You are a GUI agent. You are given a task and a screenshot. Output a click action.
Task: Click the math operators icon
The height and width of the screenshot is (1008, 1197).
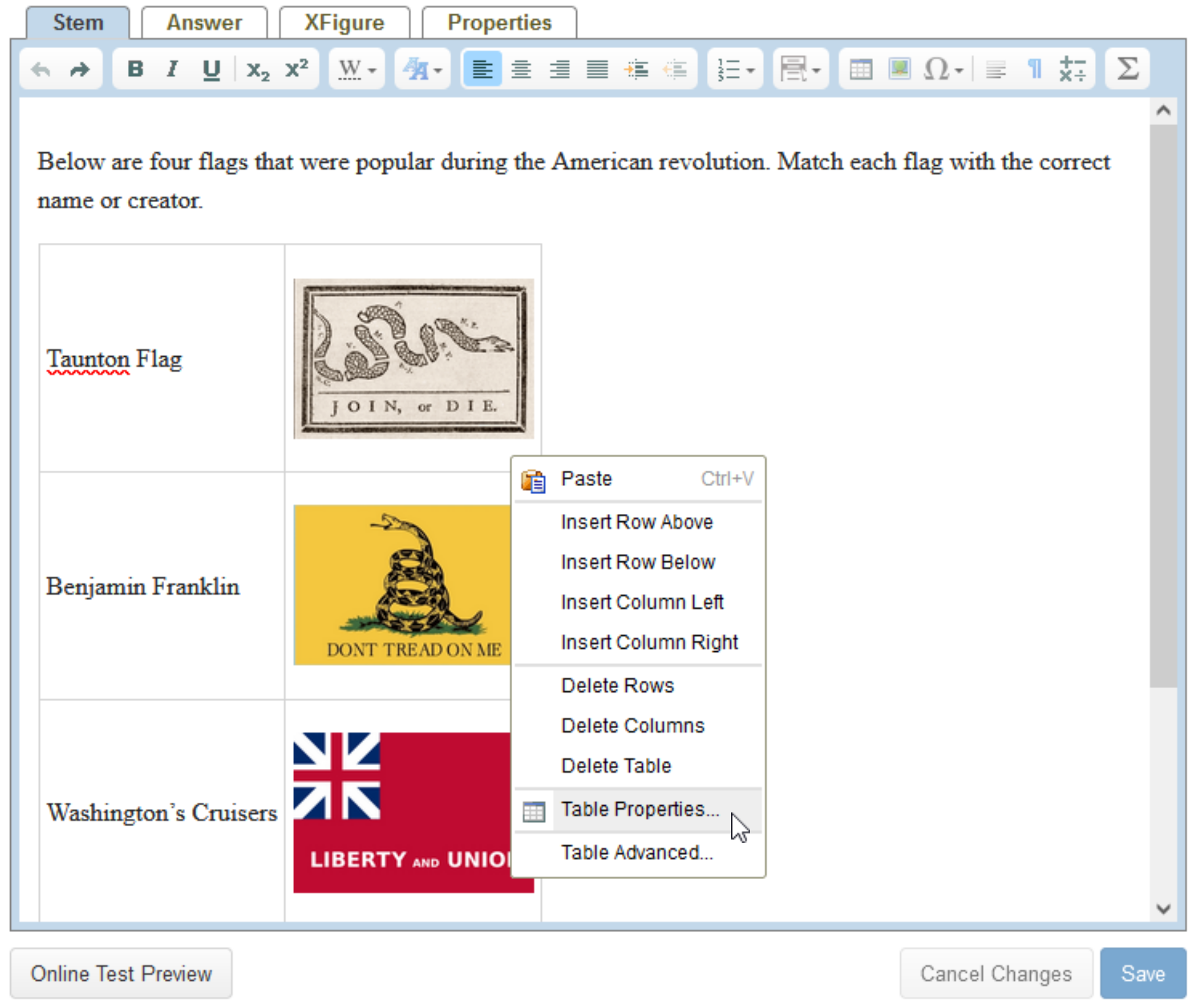1072,70
